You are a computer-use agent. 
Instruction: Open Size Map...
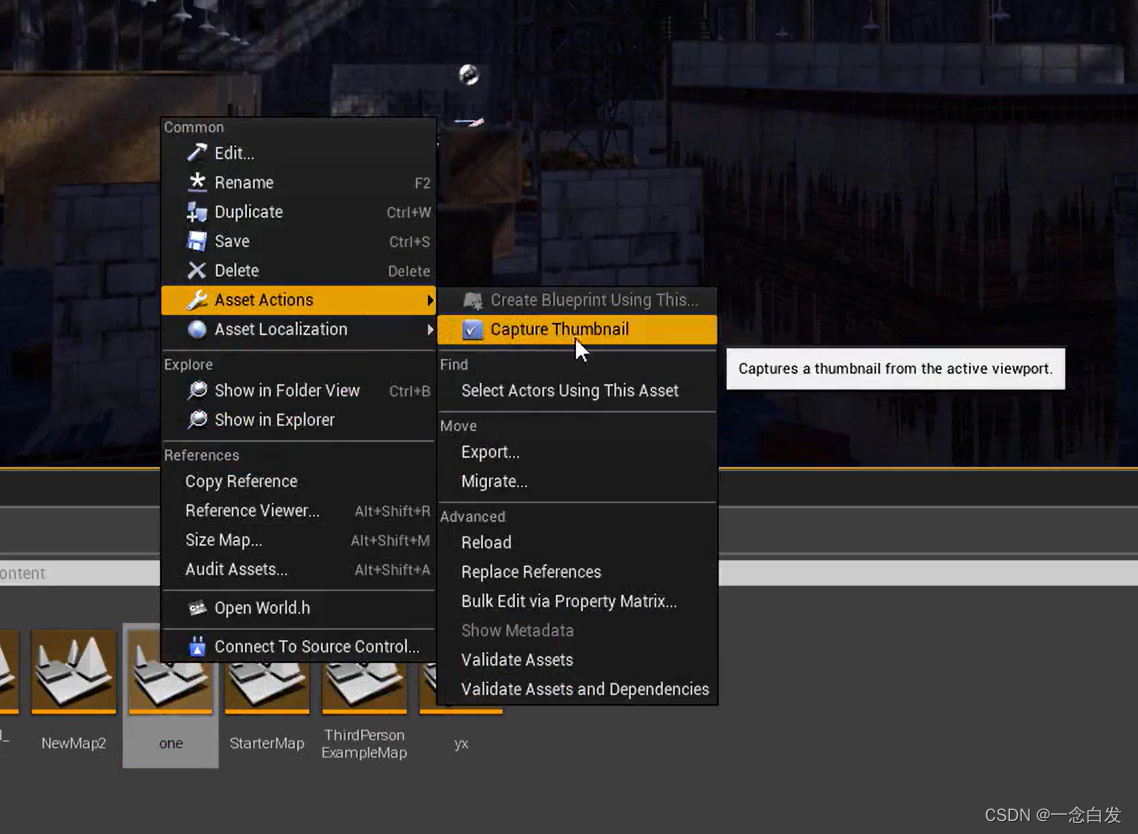(x=298, y=540)
